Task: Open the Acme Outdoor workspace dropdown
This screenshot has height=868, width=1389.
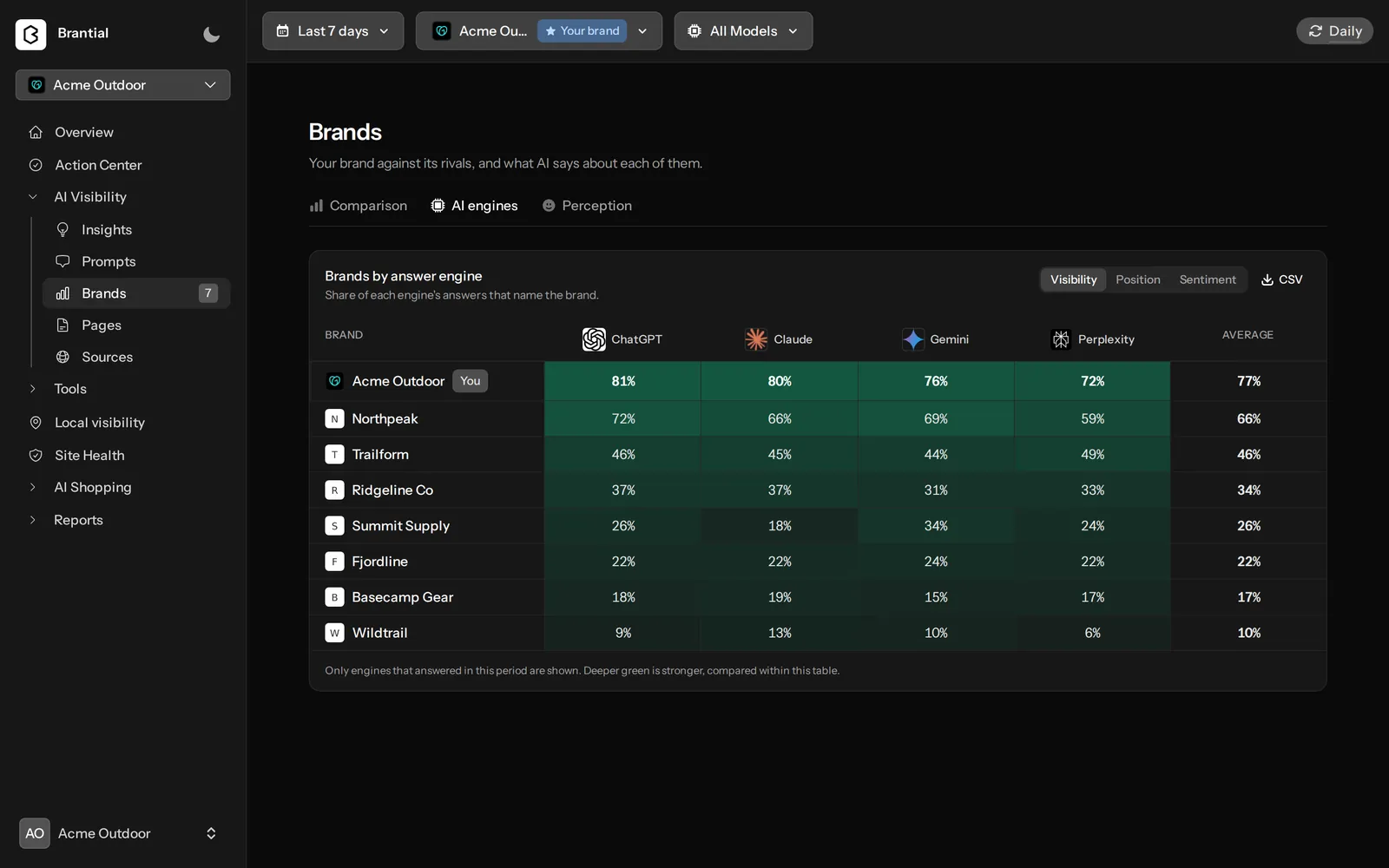Action: [123, 85]
